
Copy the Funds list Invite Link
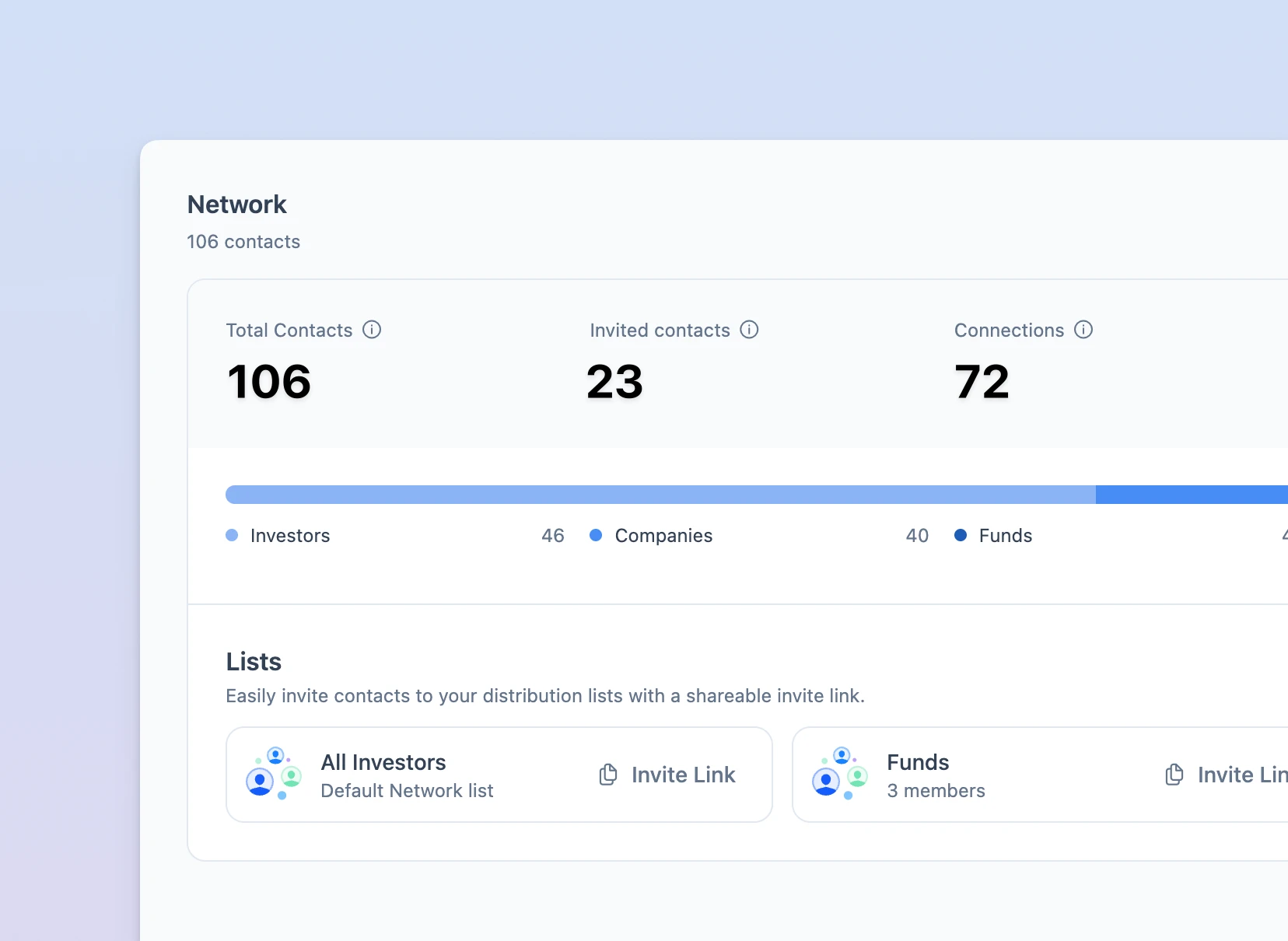(1227, 775)
